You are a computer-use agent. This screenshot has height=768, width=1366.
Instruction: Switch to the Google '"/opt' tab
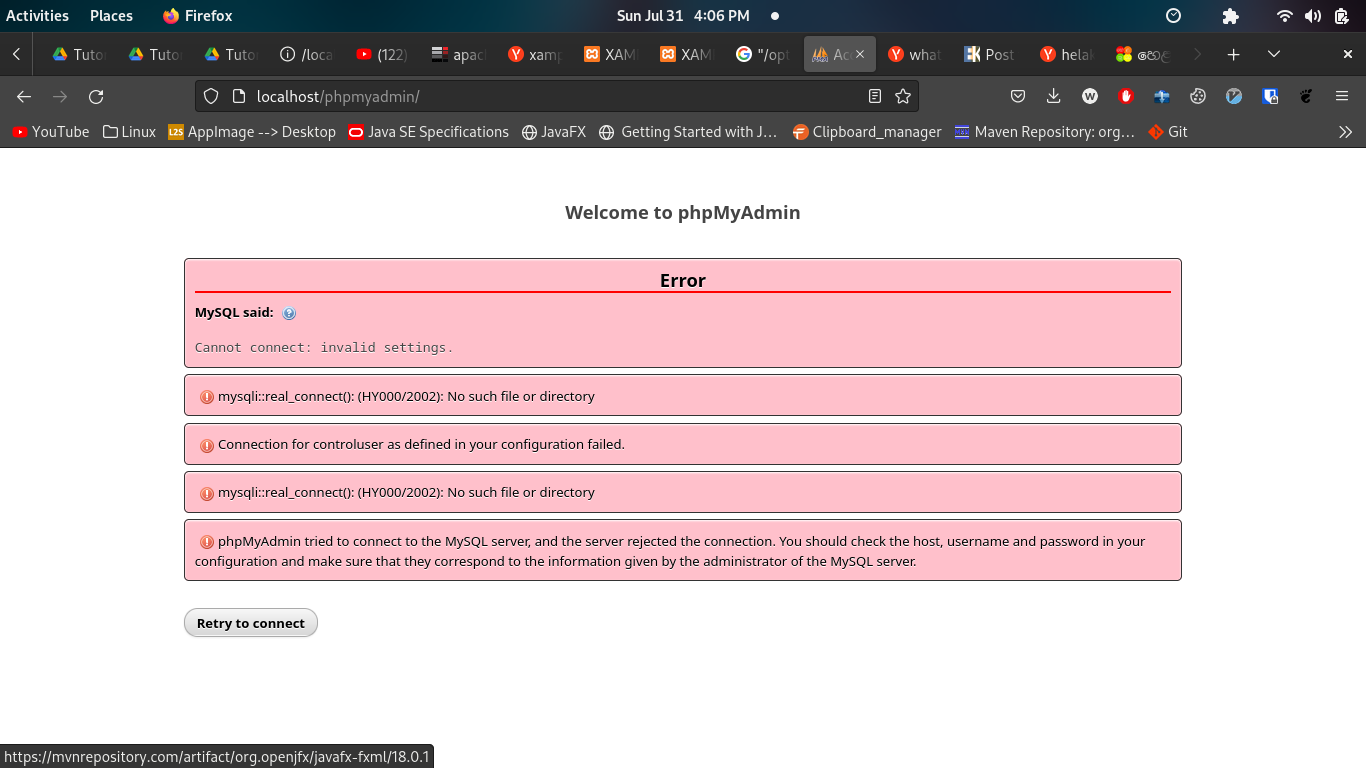(762, 54)
